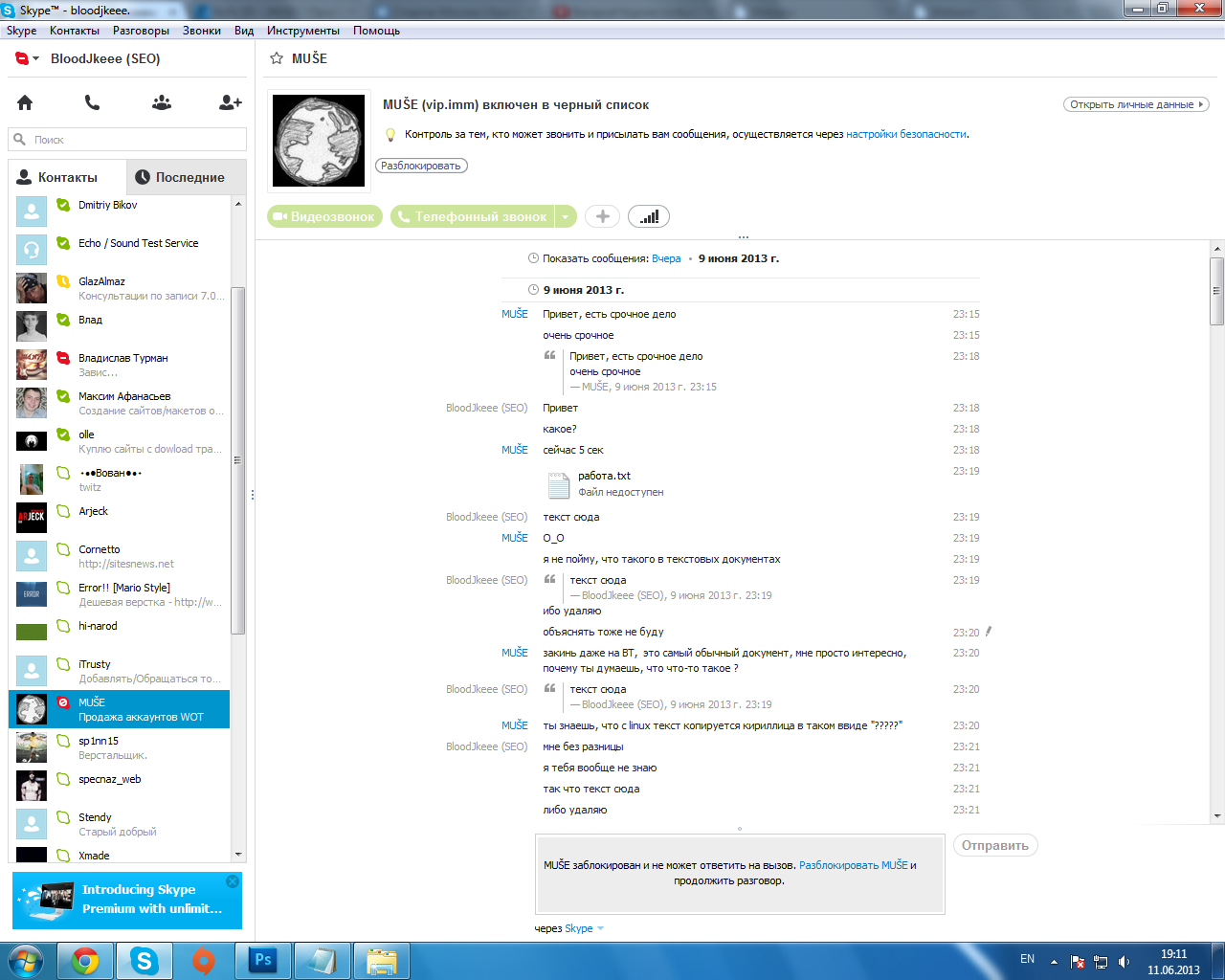Image resolution: width=1225 pixels, height=980 pixels.
Task: Start a Видеозвонок
Action: [324, 216]
